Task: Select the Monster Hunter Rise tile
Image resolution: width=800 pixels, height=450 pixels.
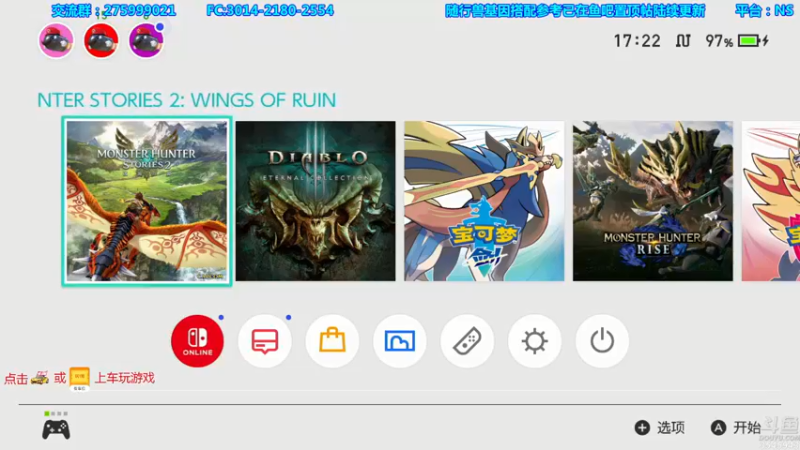Action: pyautogui.click(x=653, y=201)
